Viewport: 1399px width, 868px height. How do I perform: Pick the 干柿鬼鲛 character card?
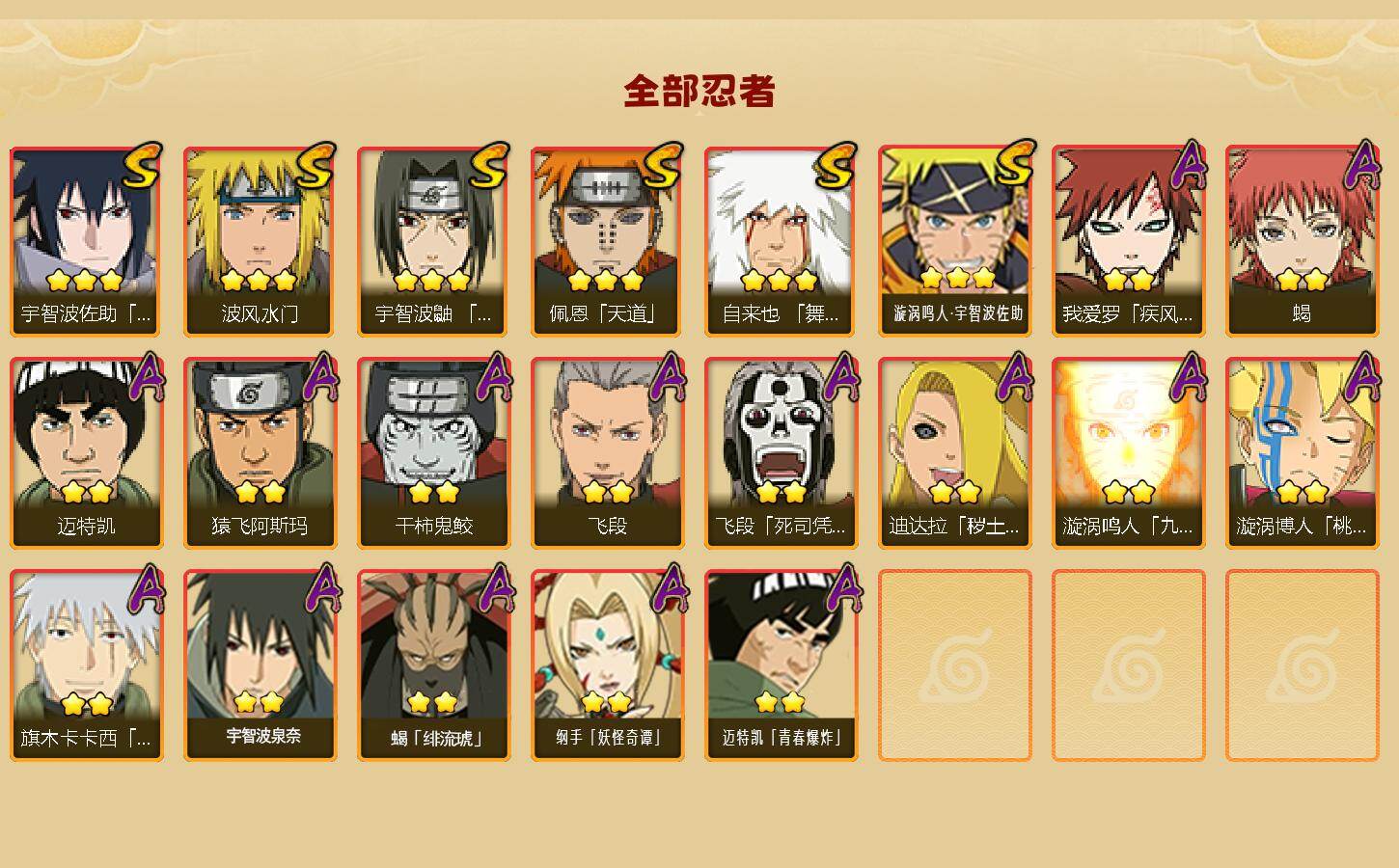pyautogui.click(x=433, y=453)
